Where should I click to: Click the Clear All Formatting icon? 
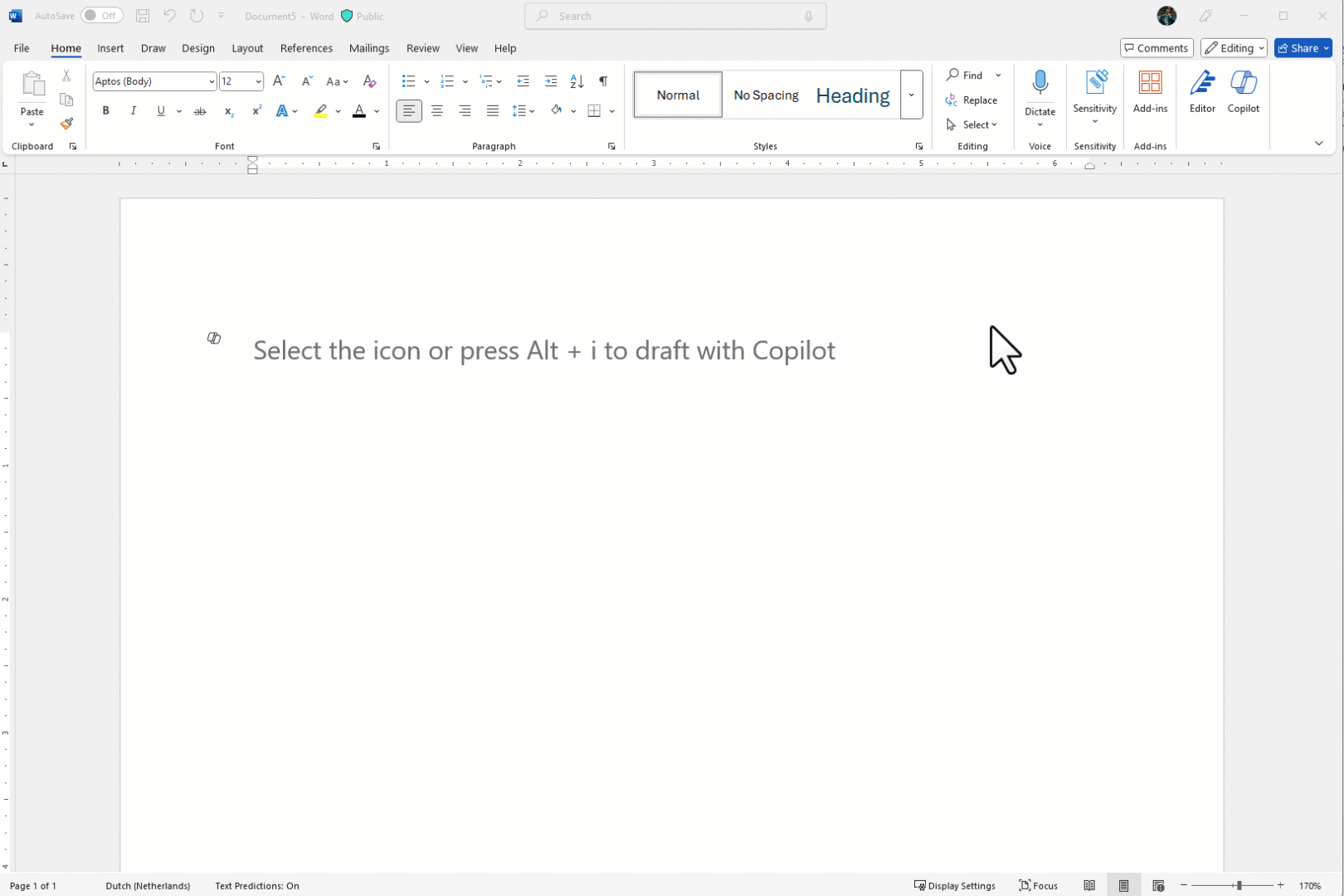[370, 81]
